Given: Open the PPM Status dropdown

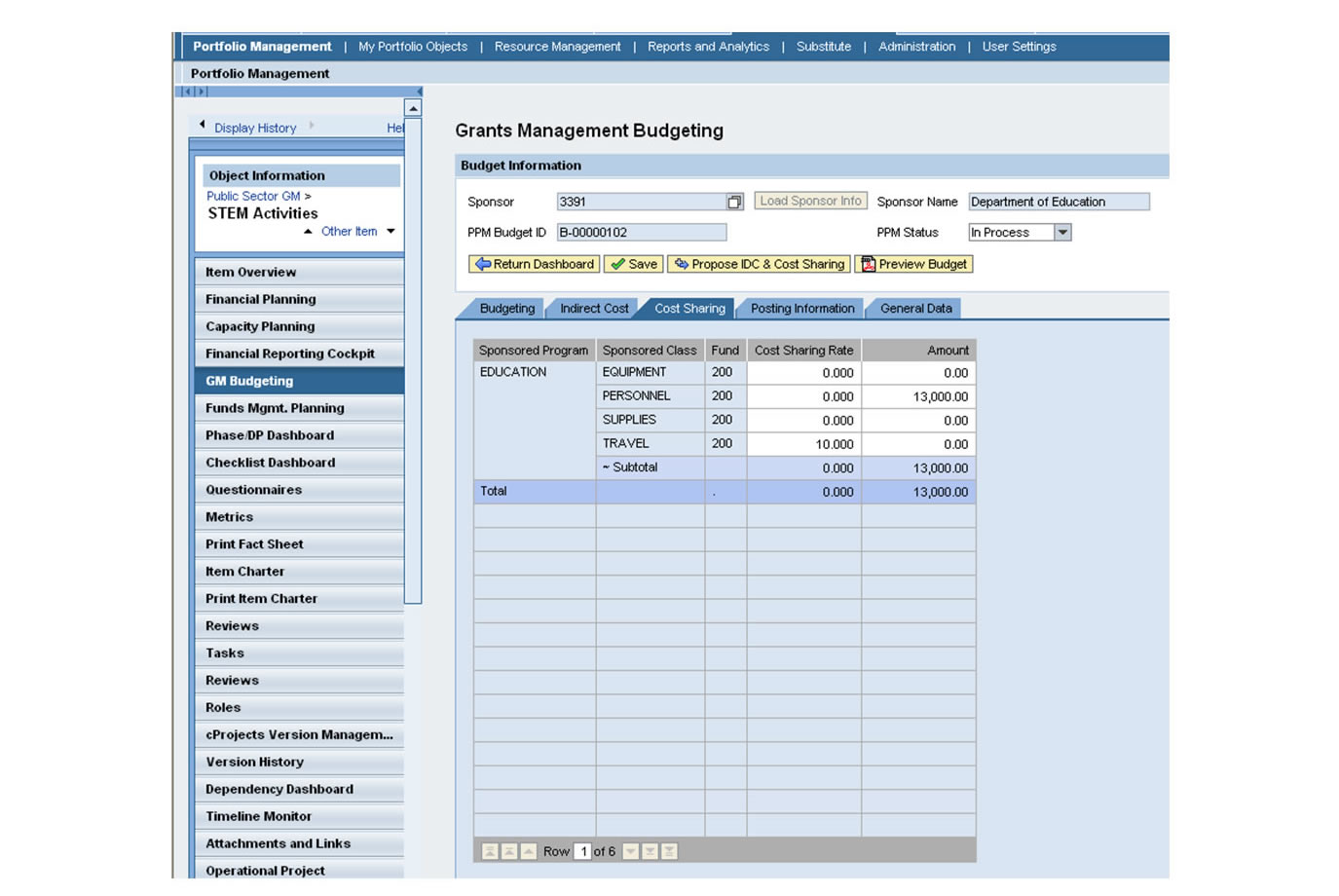Looking at the screenshot, I should pos(1062,233).
